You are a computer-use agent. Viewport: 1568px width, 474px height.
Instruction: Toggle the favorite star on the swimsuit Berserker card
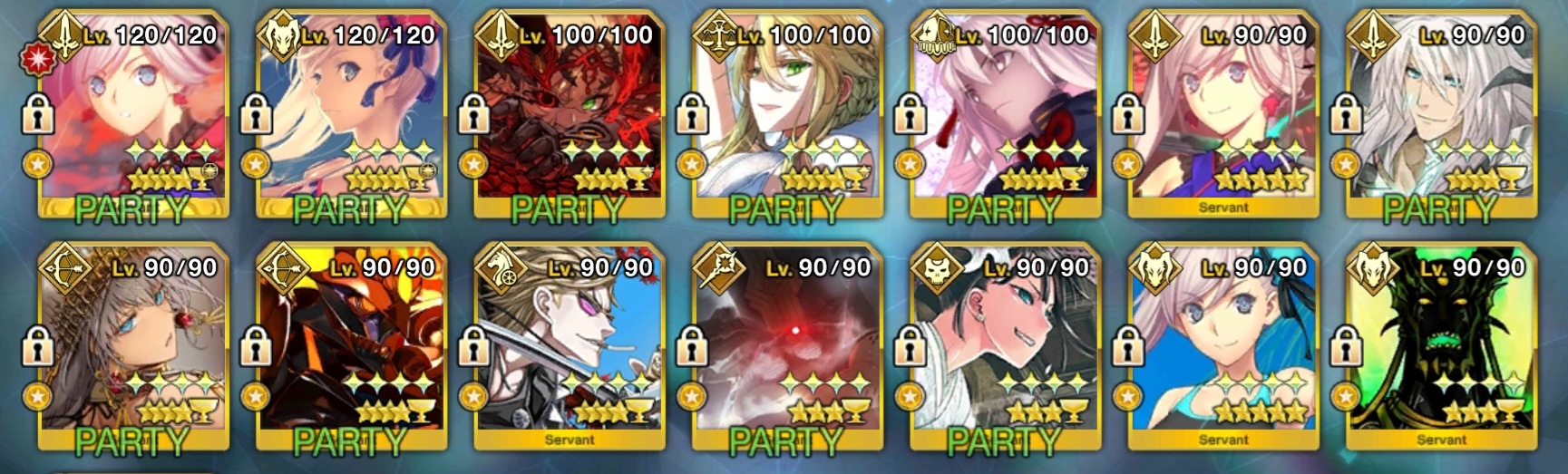1127,397
